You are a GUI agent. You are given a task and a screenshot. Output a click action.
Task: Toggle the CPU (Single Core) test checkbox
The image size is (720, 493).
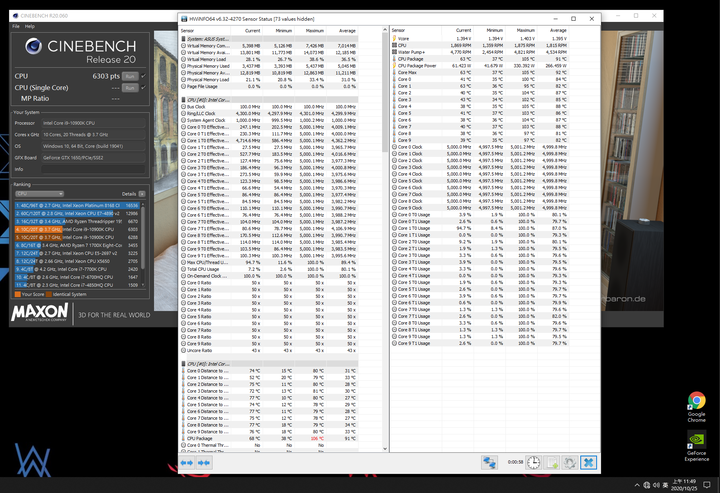[x=143, y=87]
